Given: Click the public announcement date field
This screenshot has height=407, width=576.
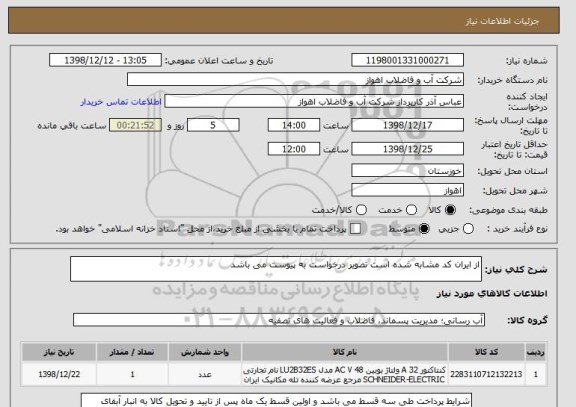Looking at the screenshot, I should tap(105, 60).
